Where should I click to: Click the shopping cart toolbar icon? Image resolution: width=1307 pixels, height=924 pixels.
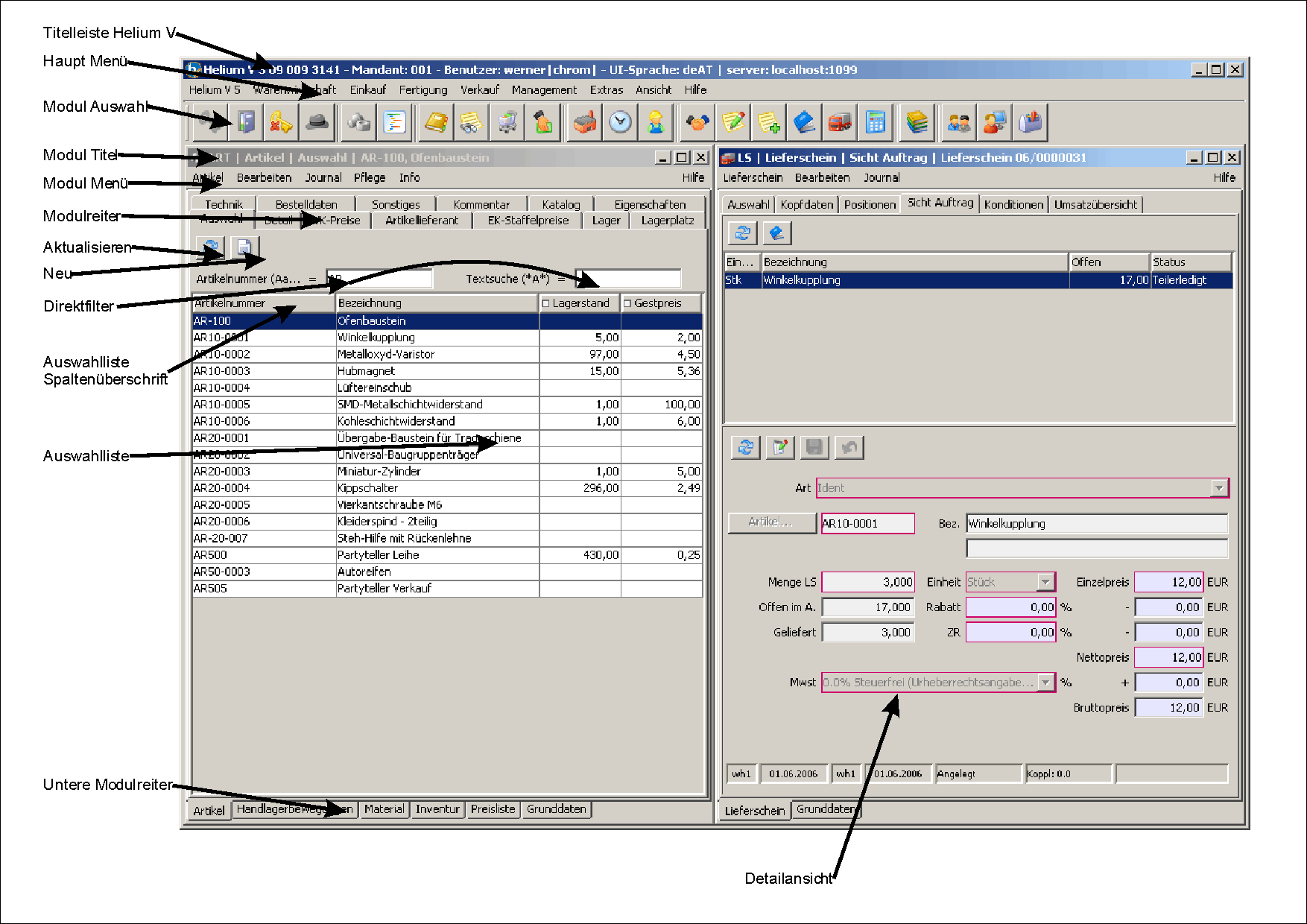(507, 122)
